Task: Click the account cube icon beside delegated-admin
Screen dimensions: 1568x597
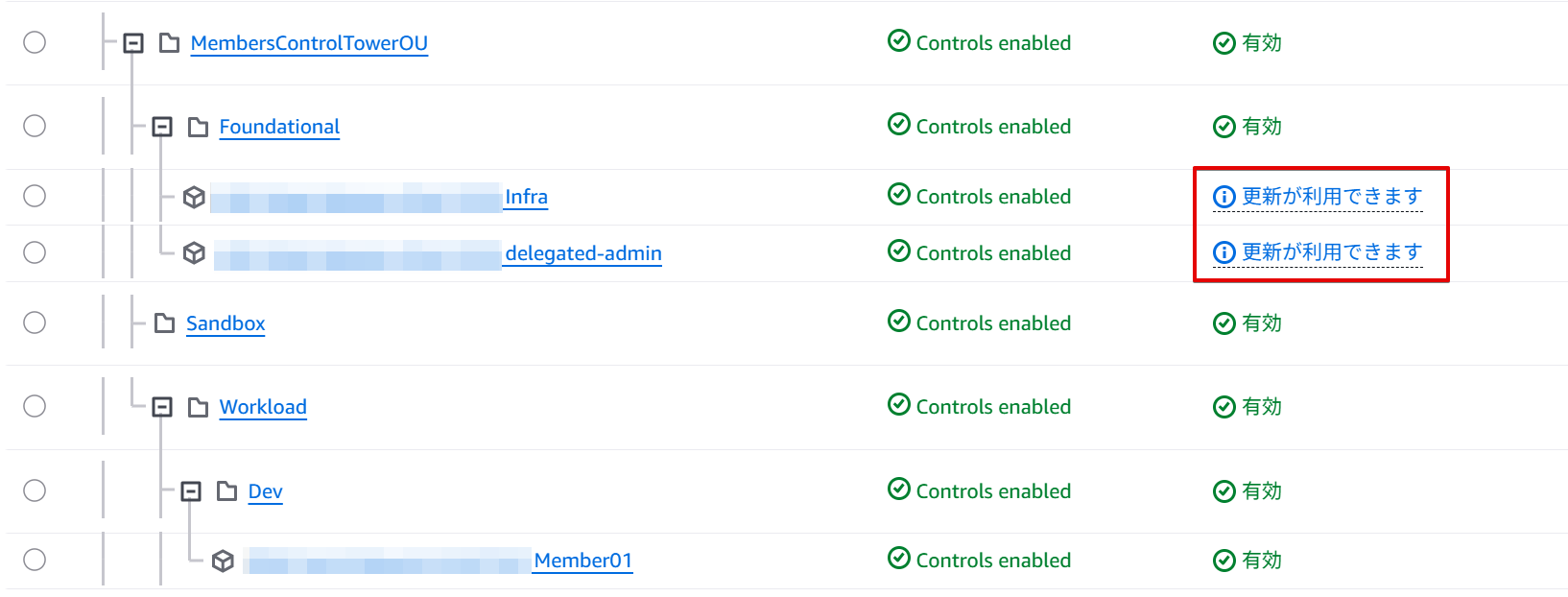Action: (194, 252)
